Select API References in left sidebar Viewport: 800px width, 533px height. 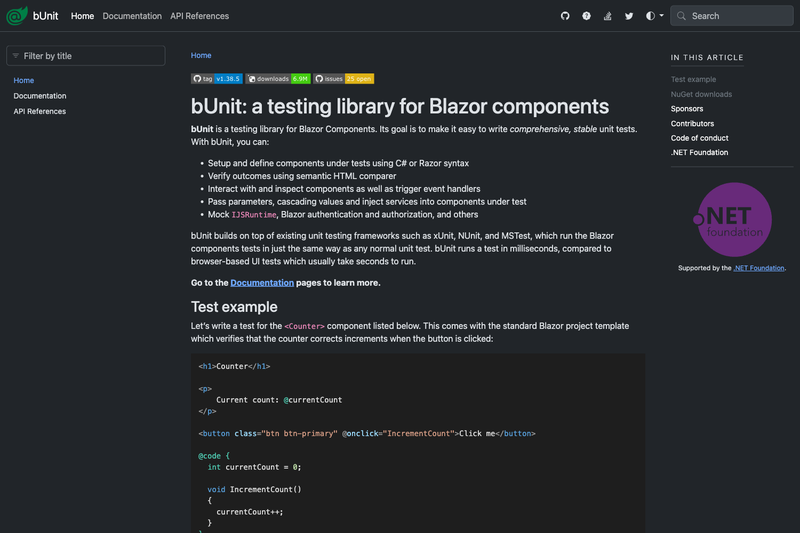pyautogui.click(x=39, y=111)
